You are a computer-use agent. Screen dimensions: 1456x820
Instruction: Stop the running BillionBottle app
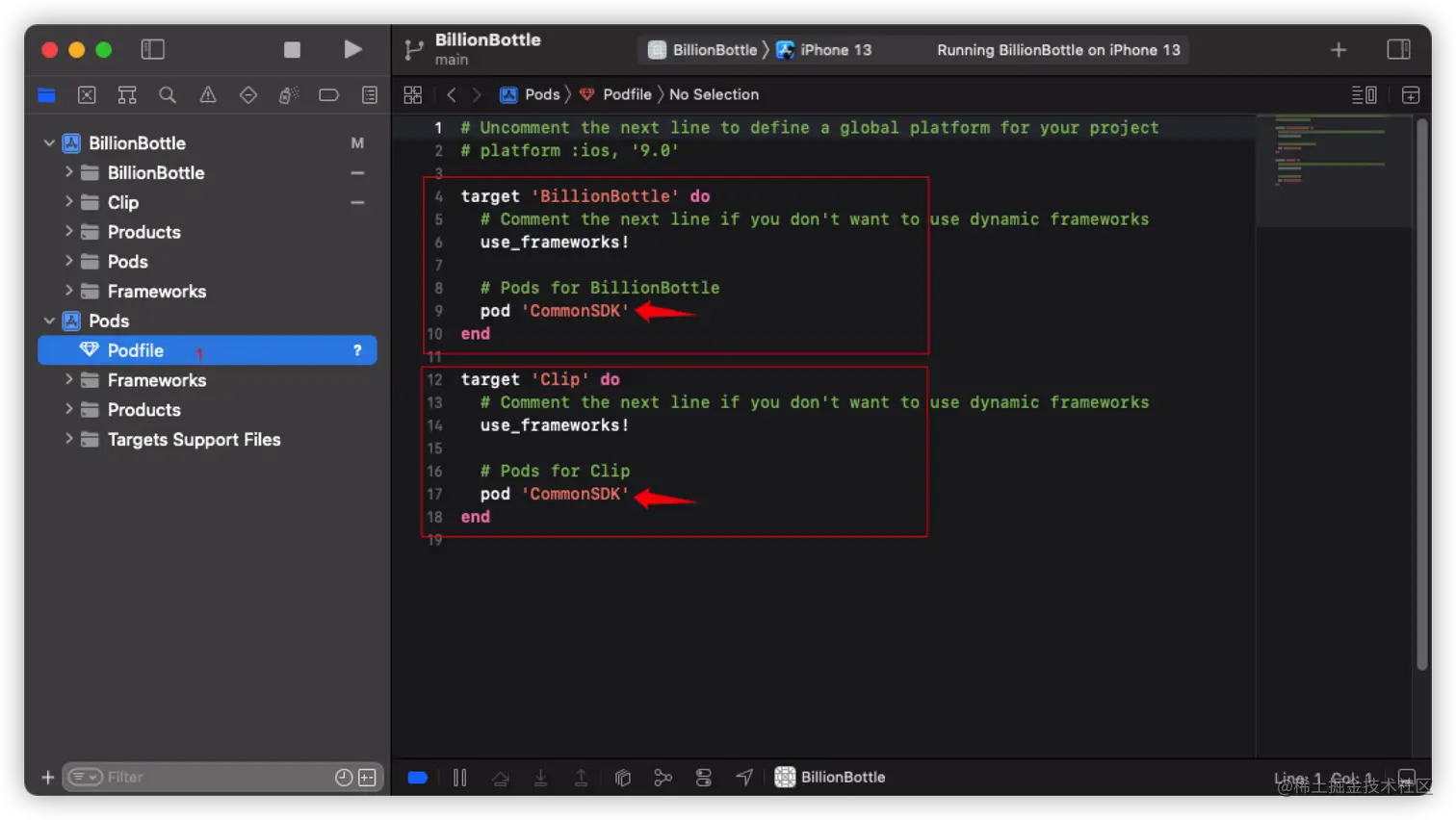pos(292,49)
